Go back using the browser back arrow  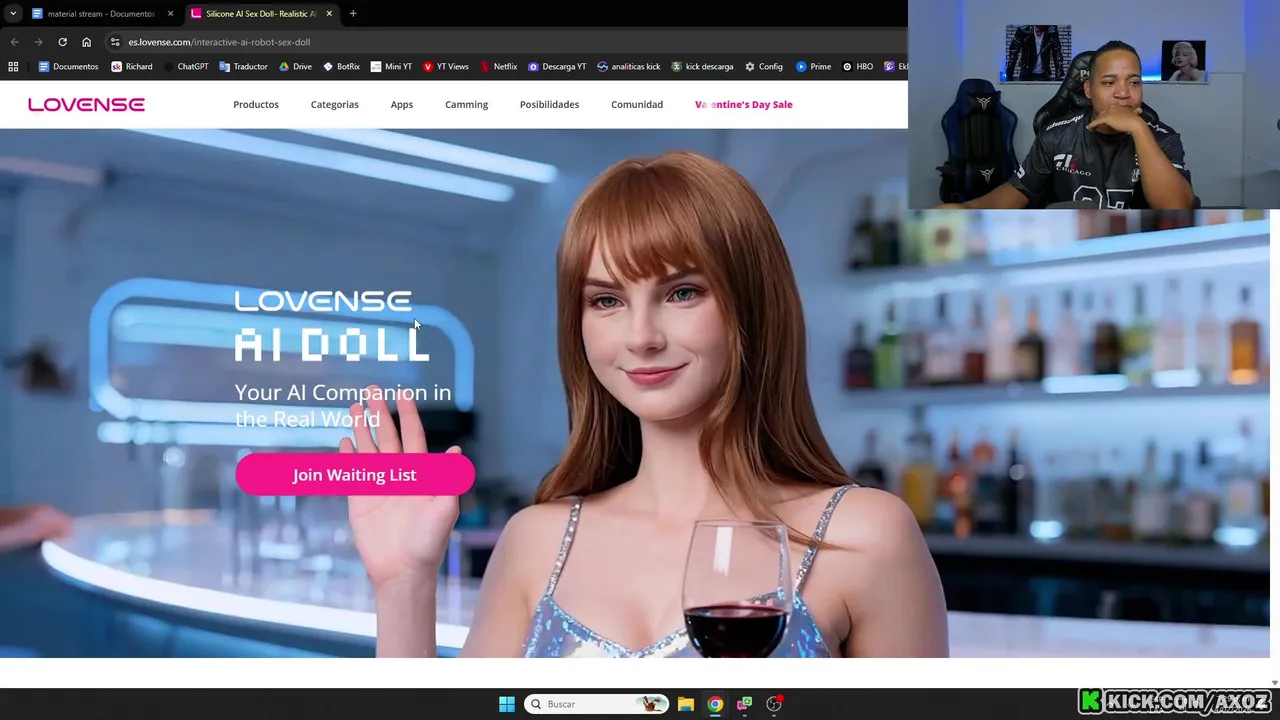14,42
